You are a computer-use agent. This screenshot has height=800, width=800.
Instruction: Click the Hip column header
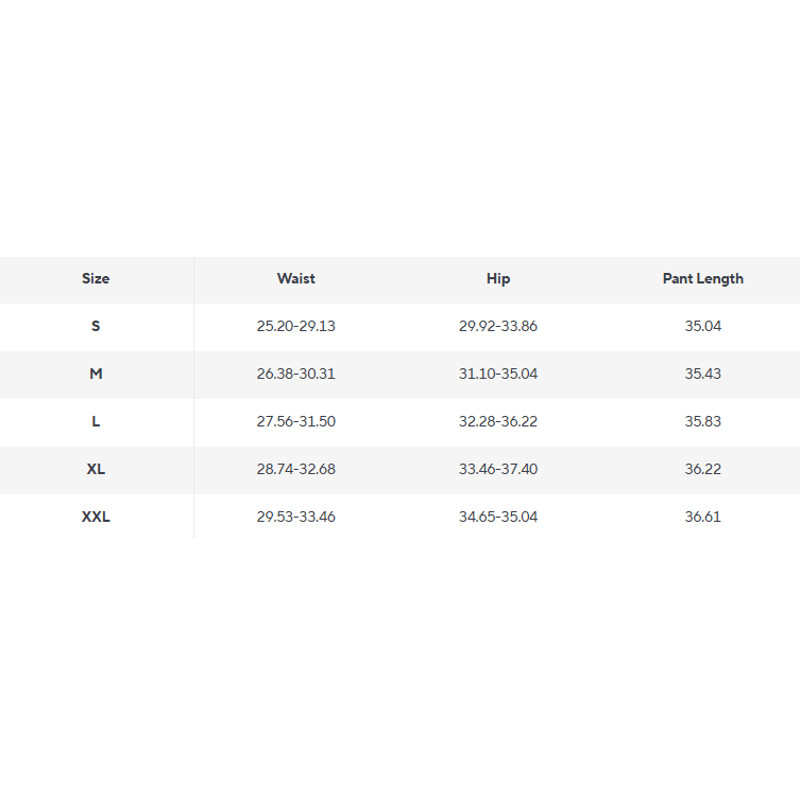pyautogui.click(x=498, y=279)
